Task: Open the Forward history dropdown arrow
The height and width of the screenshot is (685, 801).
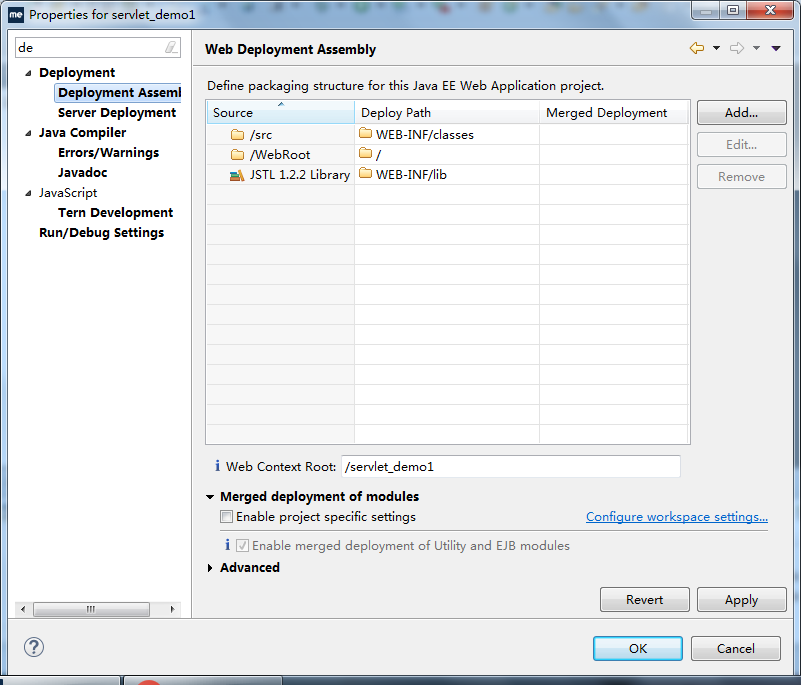Action: click(757, 48)
